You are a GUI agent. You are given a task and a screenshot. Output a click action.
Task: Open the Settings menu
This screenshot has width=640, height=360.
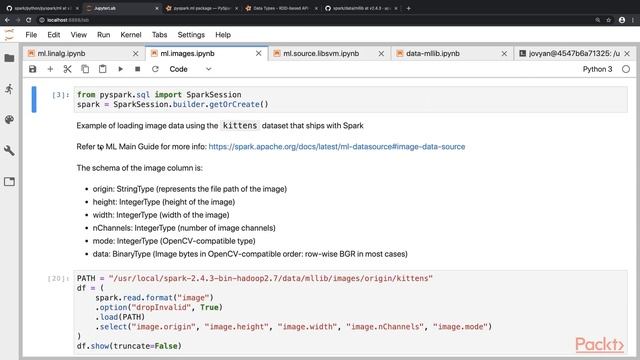point(191,35)
